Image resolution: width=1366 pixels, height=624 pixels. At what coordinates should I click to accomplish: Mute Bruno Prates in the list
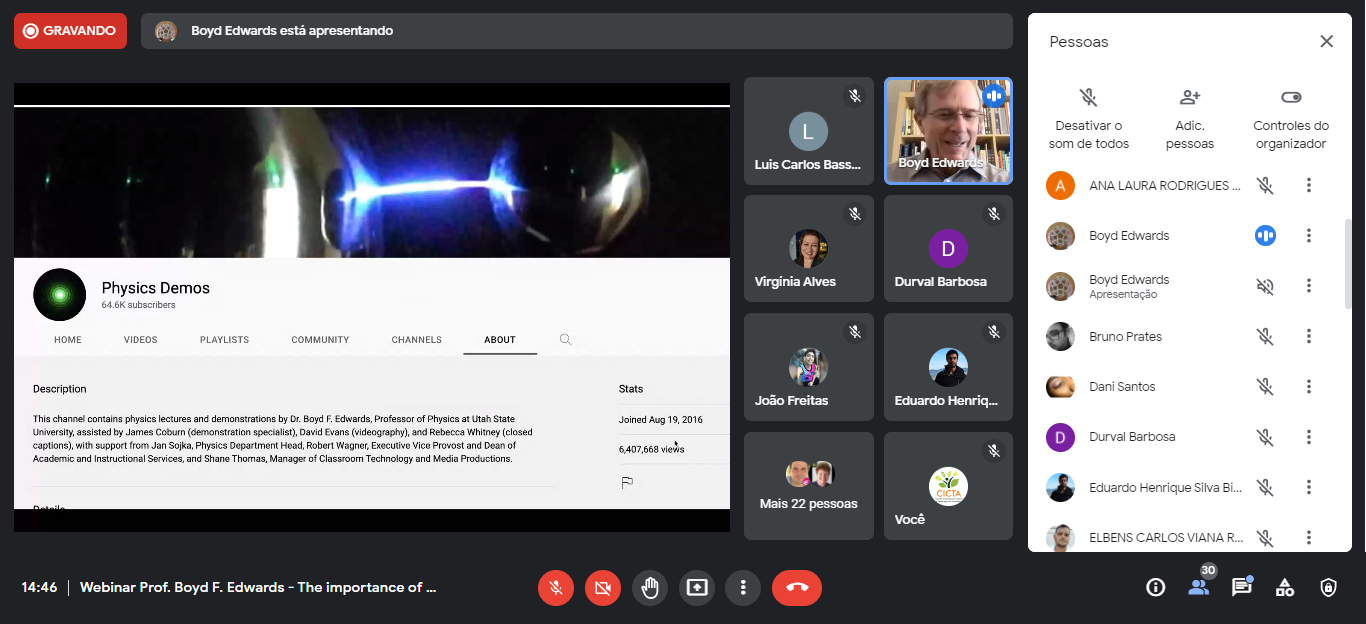1265,337
